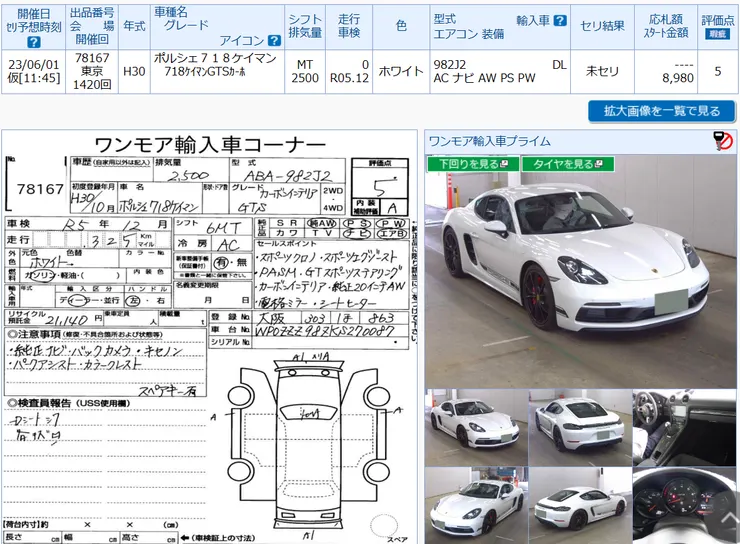Open instrument cluster gauge thumbnail
This screenshot has height=544, width=740.
(684, 505)
